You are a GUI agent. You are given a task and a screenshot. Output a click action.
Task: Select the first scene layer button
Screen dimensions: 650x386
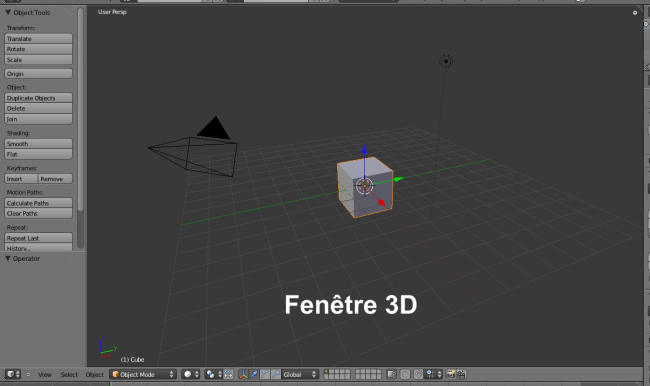coord(327,372)
